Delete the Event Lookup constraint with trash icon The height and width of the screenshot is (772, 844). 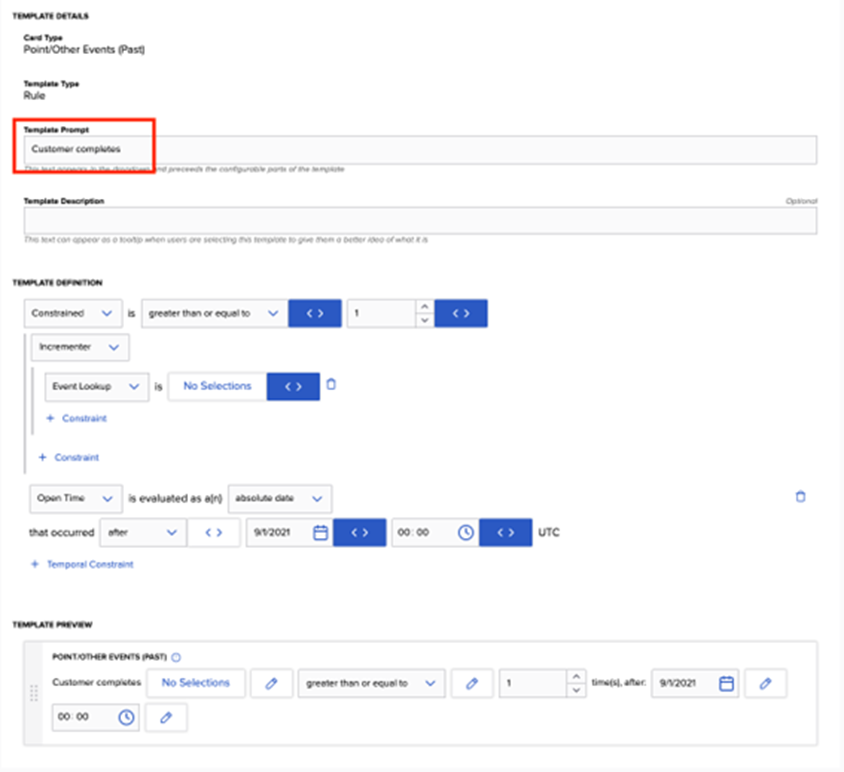(332, 384)
